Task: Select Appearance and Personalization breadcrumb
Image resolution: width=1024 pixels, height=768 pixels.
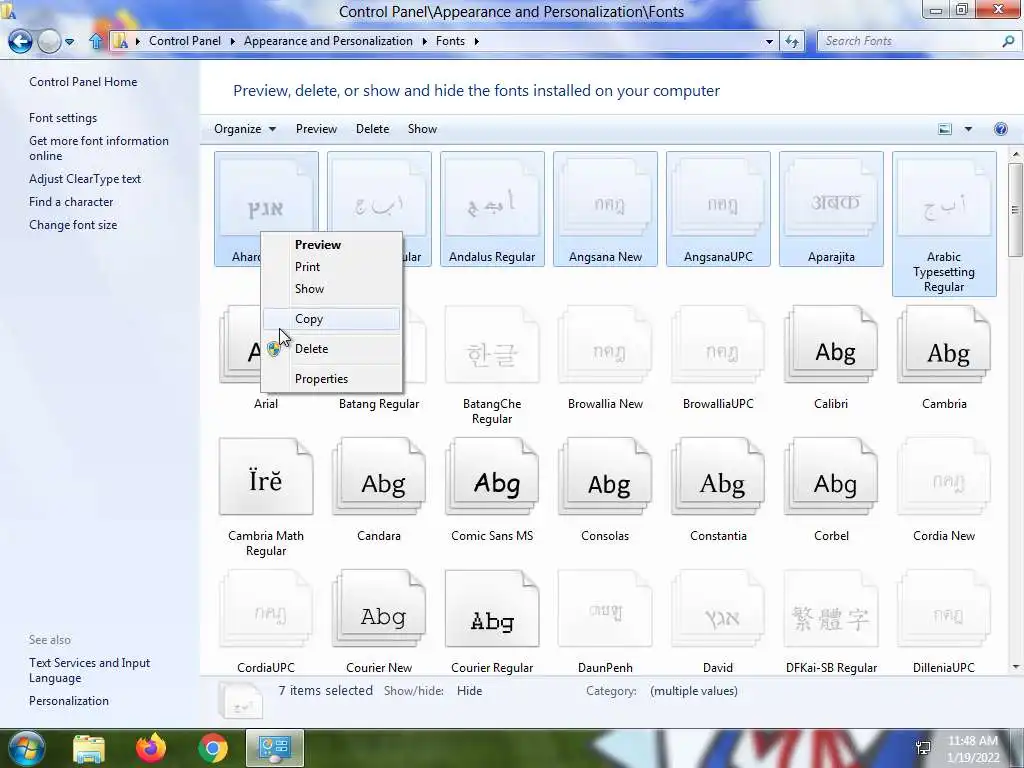Action: pyautogui.click(x=328, y=41)
